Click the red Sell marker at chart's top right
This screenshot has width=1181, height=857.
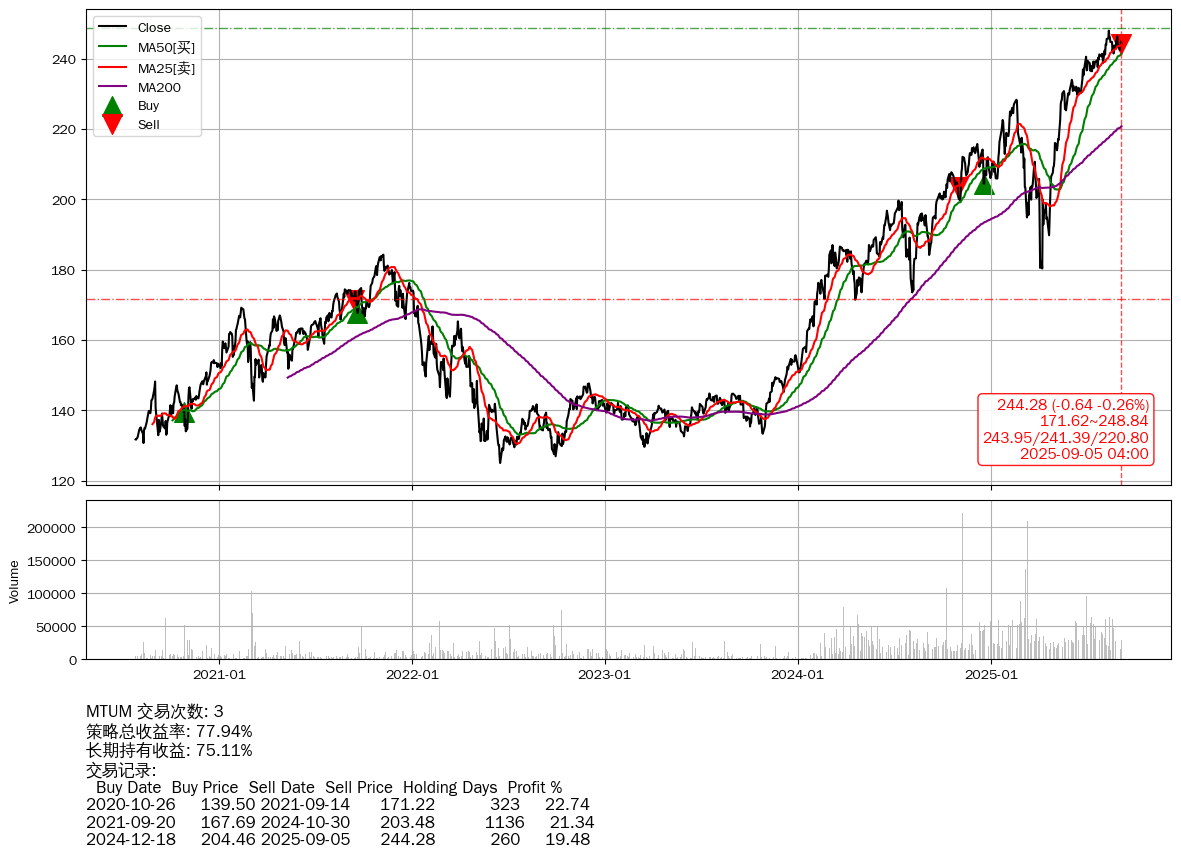click(1121, 43)
